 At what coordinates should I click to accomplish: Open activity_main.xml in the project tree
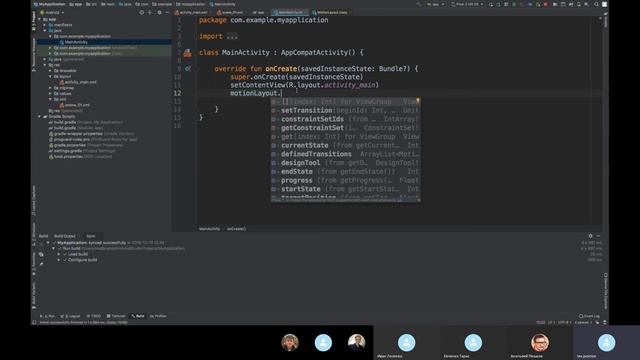(x=80, y=82)
